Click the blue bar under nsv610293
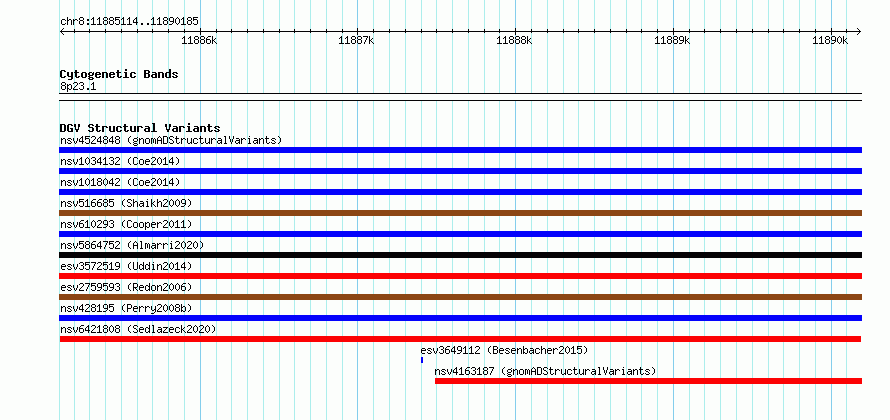 [x=460, y=234]
